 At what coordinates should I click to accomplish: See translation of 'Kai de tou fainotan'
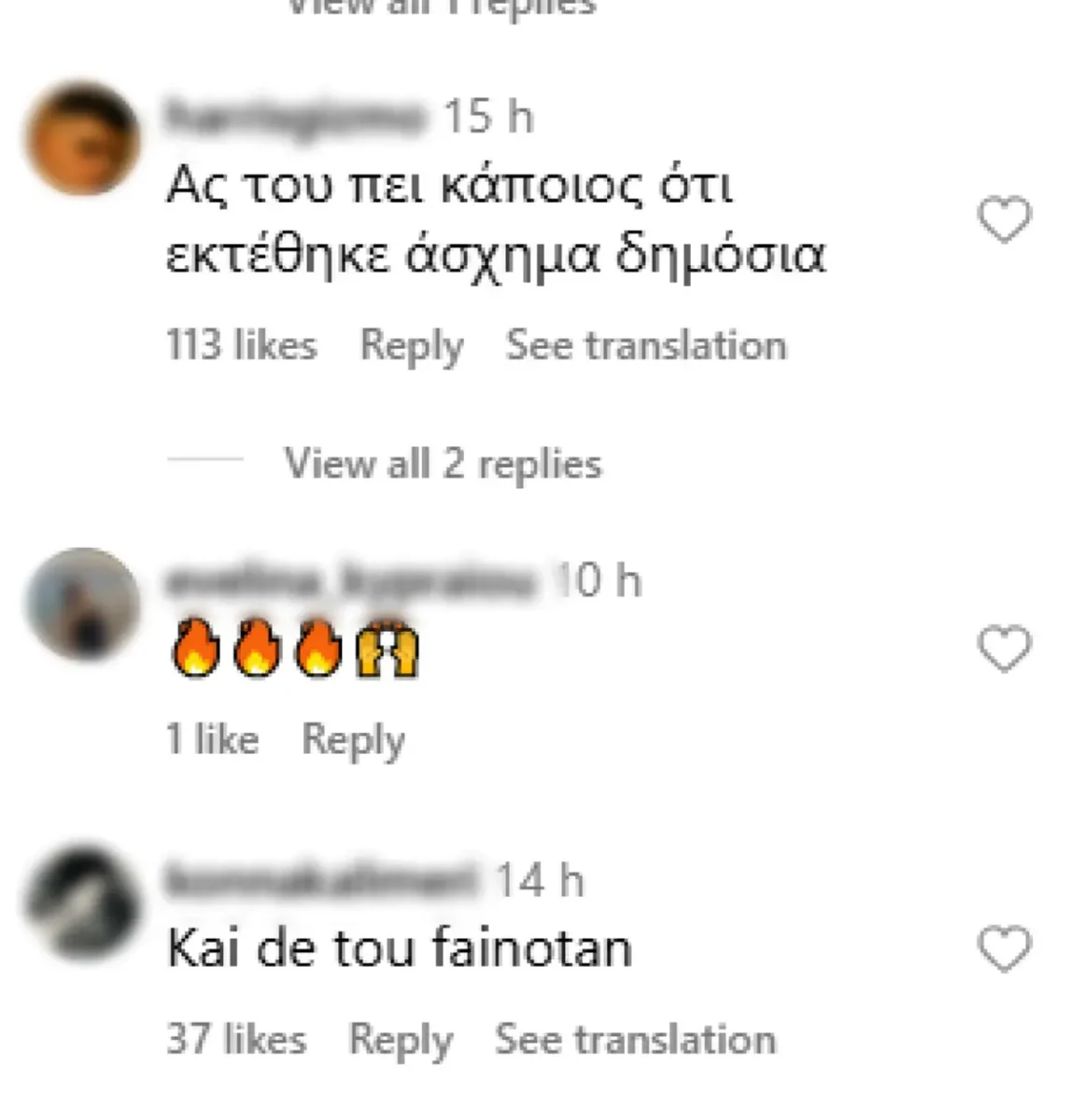635,1040
